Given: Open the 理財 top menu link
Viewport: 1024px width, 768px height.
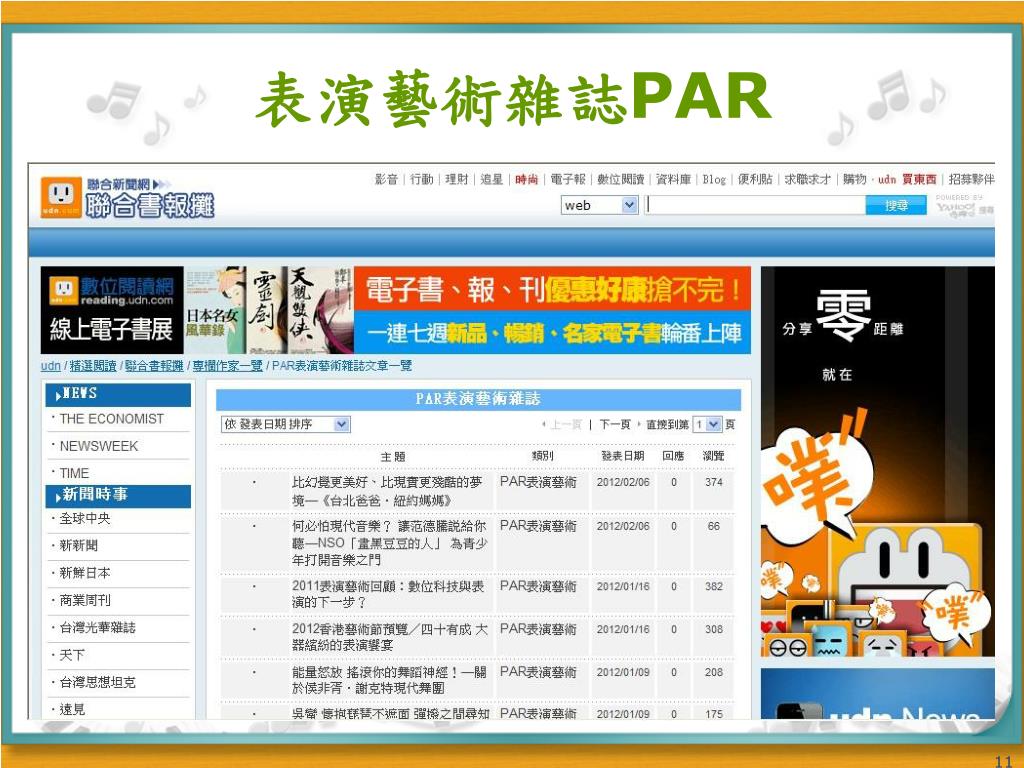Looking at the screenshot, I should pos(456,179).
